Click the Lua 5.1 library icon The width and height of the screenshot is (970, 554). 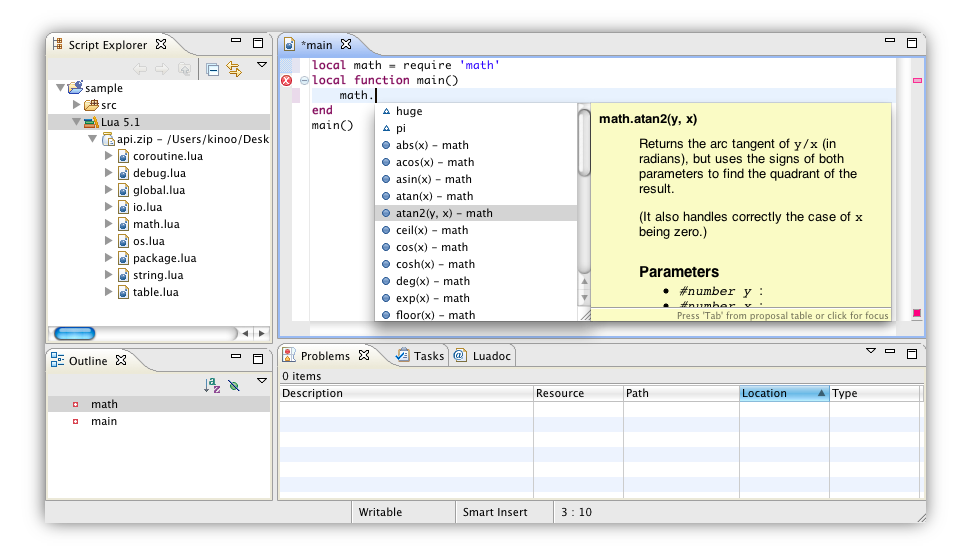92,122
